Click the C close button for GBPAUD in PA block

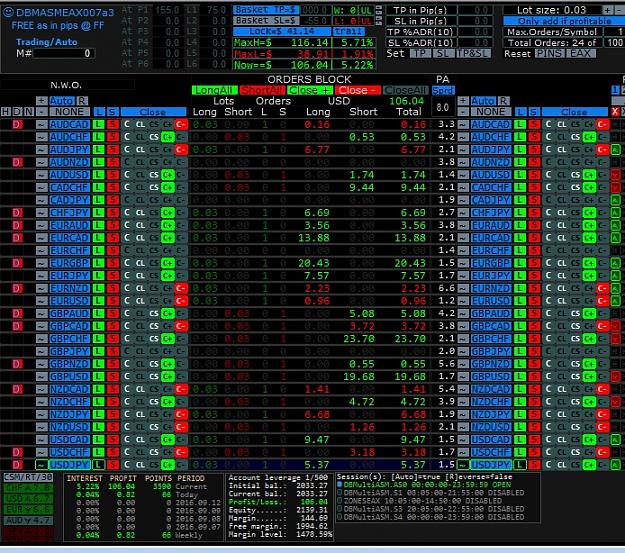[x=548, y=314]
